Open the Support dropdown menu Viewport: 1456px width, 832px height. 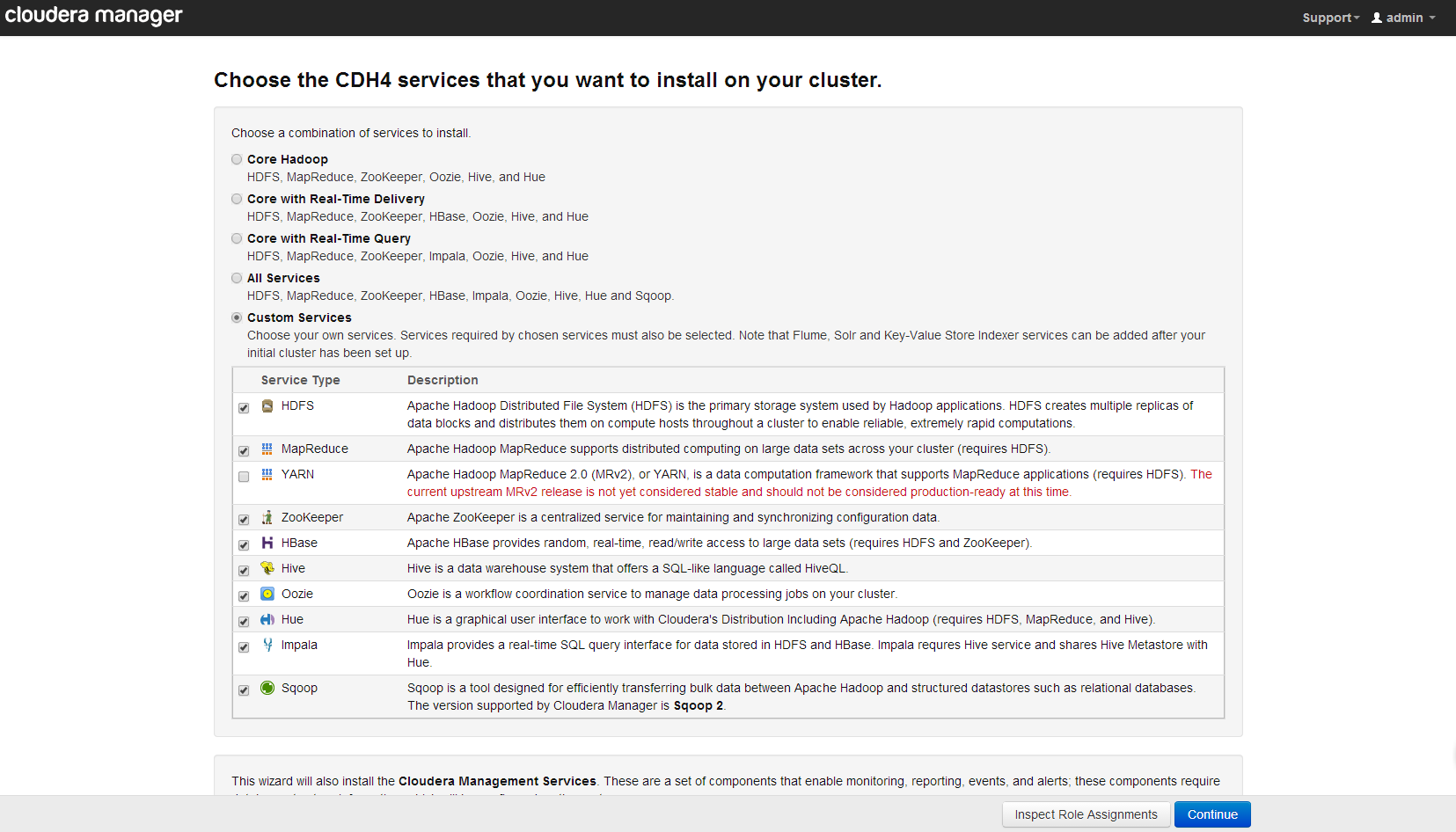click(x=1330, y=18)
